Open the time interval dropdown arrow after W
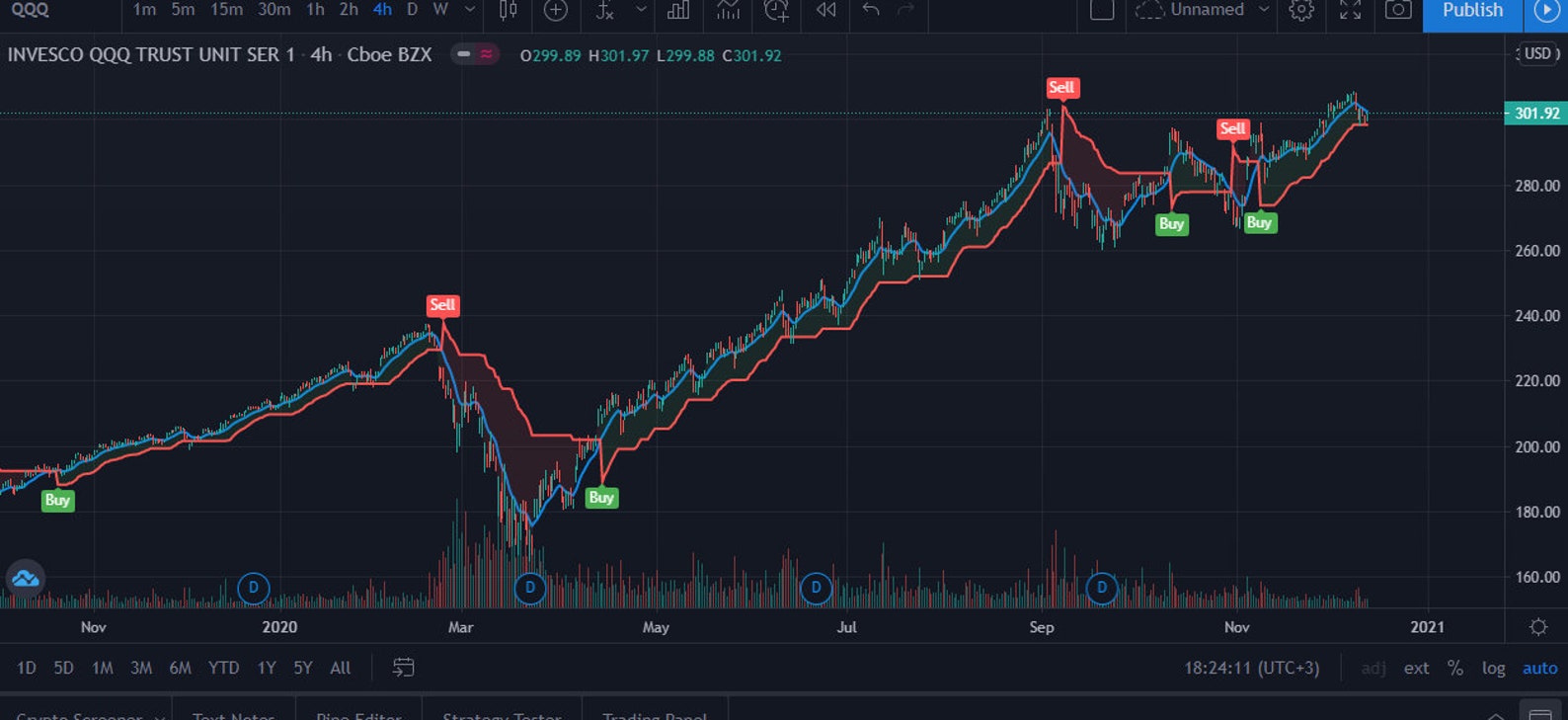The height and width of the screenshot is (720, 1568). [470, 10]
